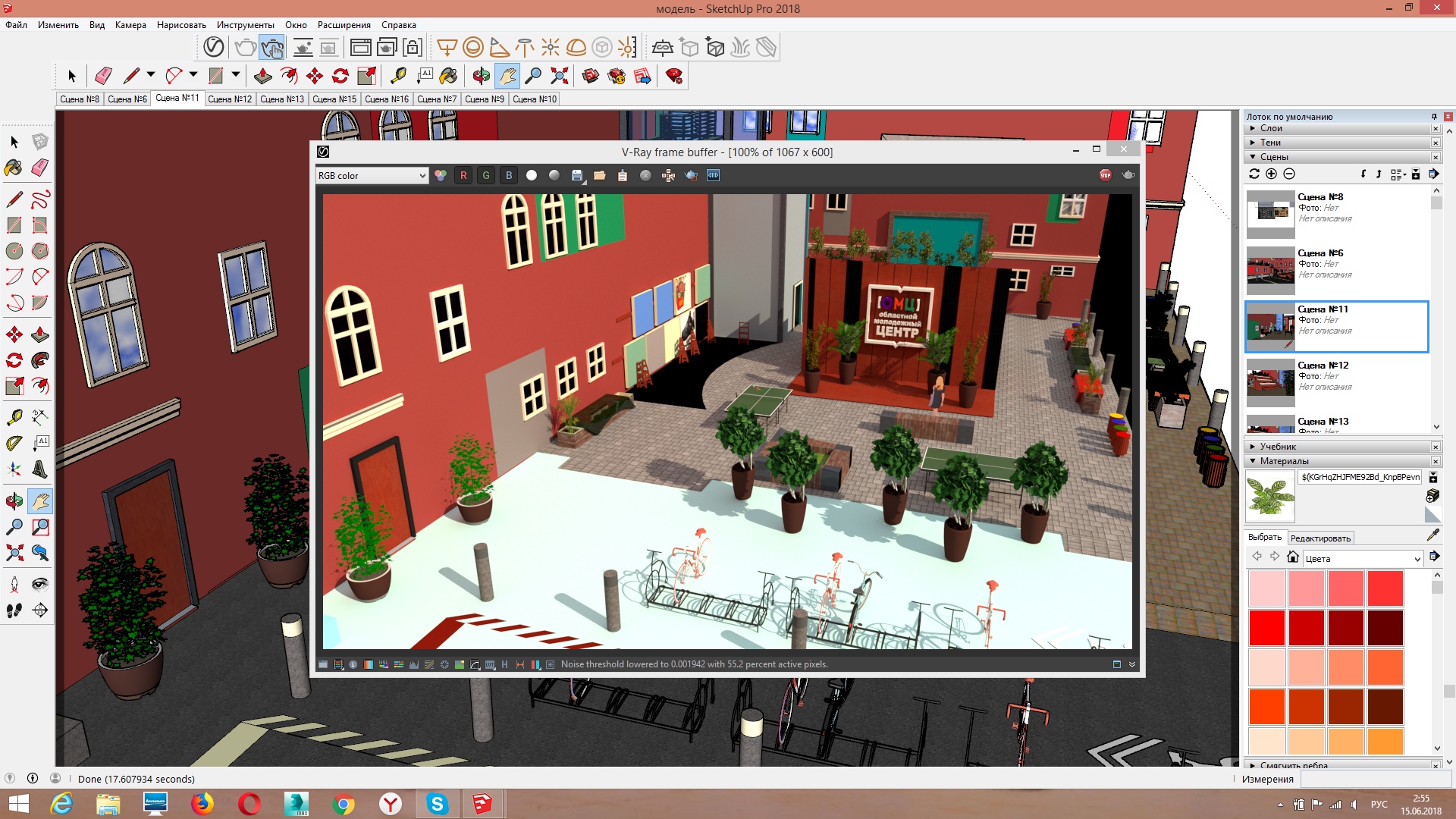Toggle the green channel G button

tap(486, 175)
